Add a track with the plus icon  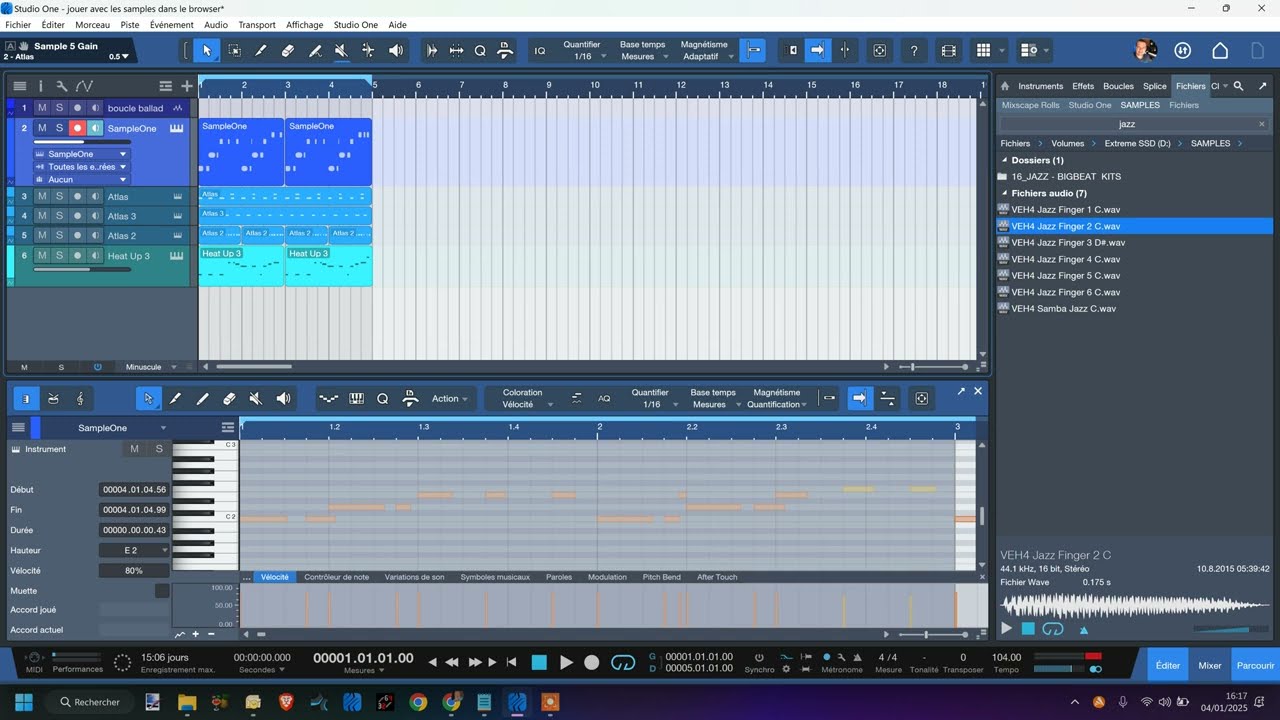[187, 86]
